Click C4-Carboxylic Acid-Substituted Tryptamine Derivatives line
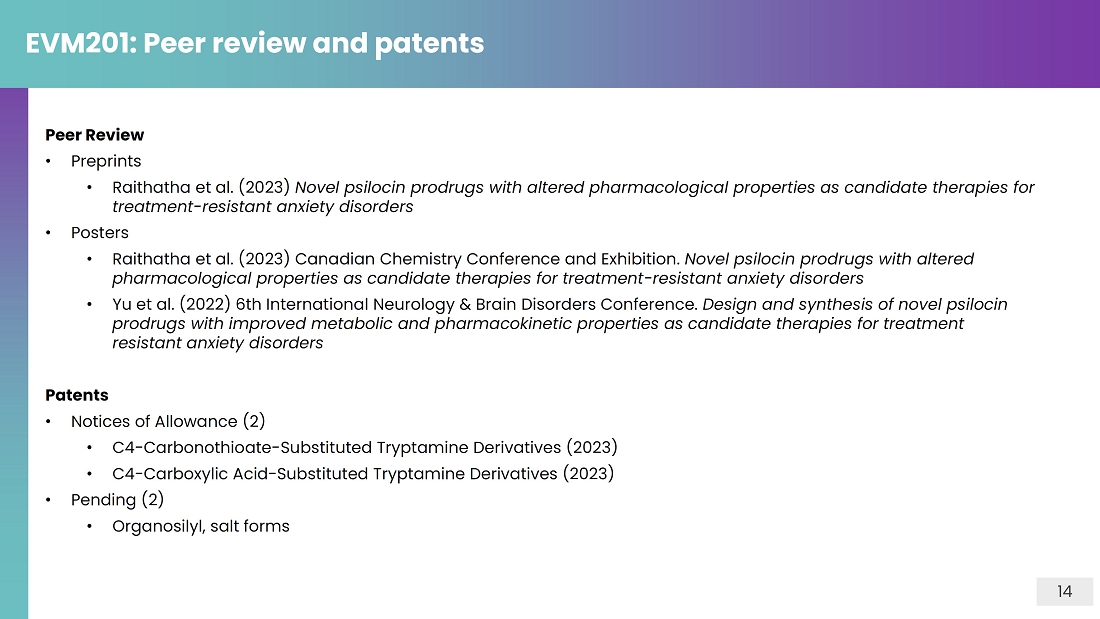1100x619 pixels. [x=363, y=474]
